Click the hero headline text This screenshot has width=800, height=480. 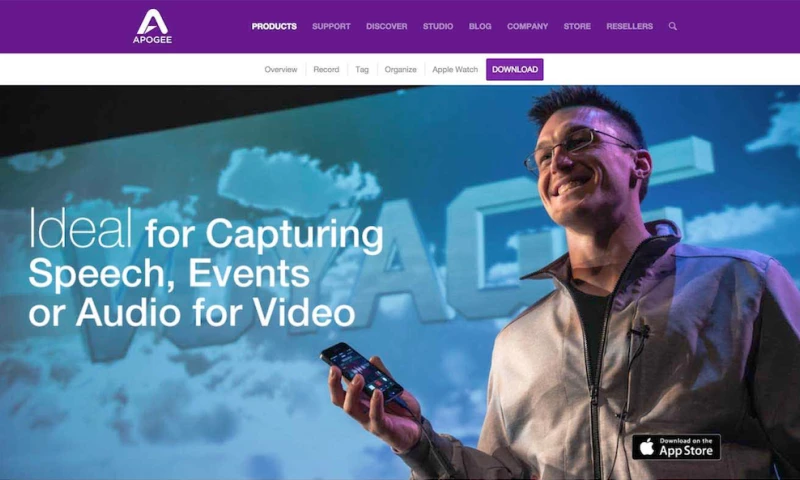[x=206, y=267]
